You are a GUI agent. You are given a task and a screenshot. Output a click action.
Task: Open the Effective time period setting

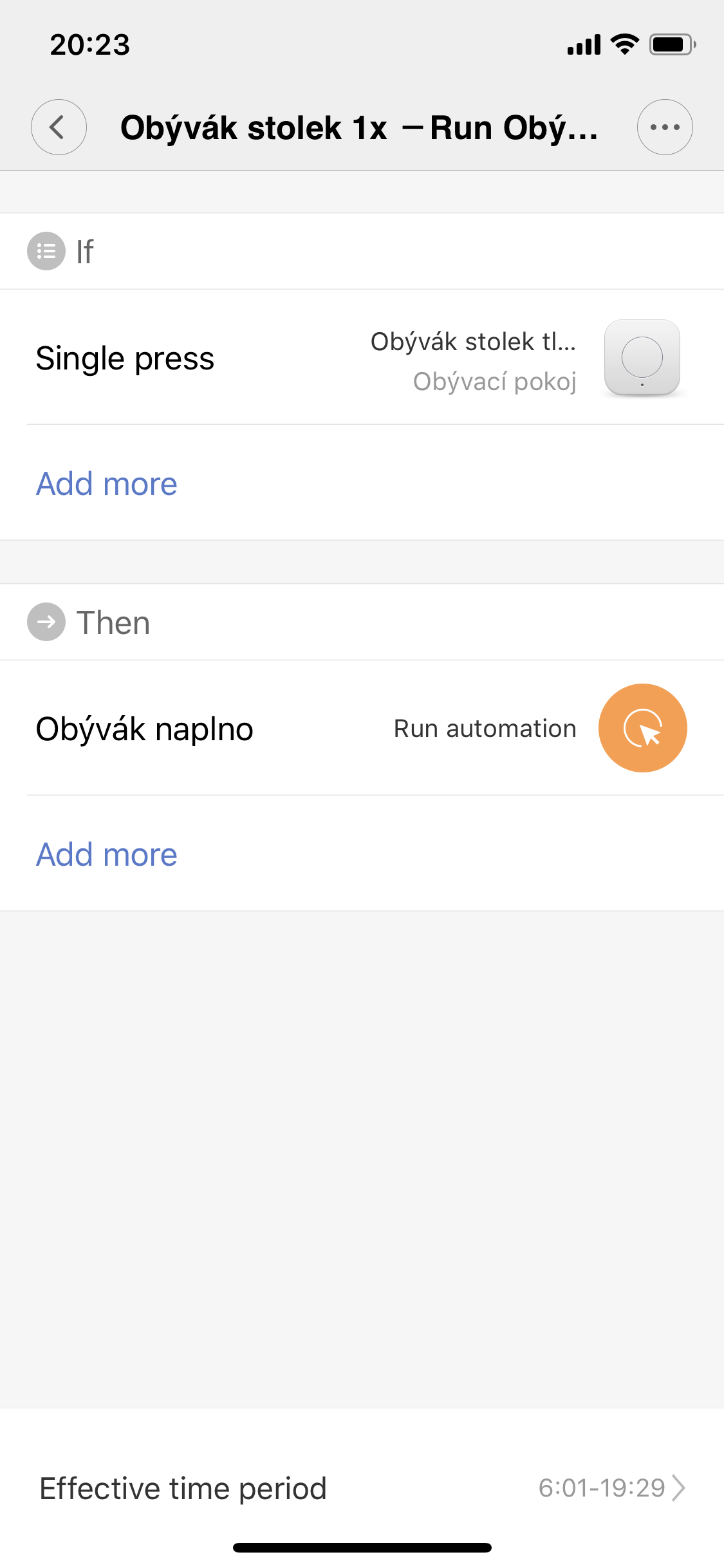point(183,1488)
